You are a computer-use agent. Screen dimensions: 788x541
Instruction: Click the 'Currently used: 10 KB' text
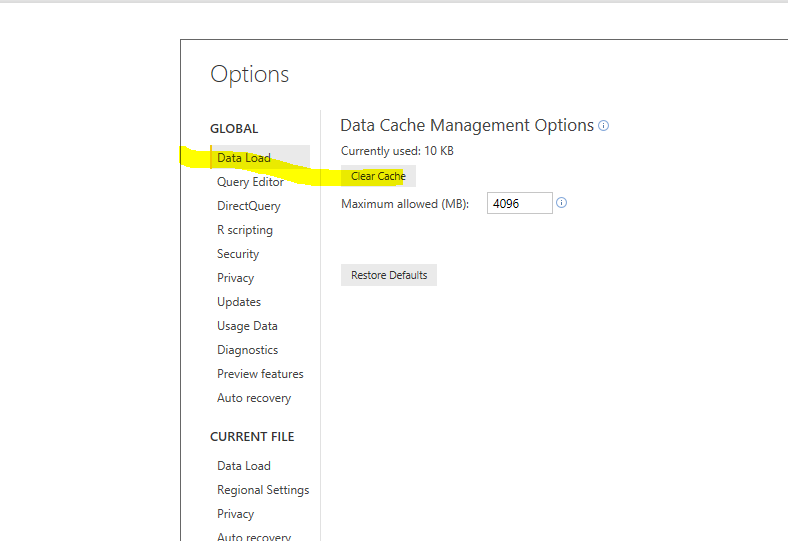tap(397, 151)
